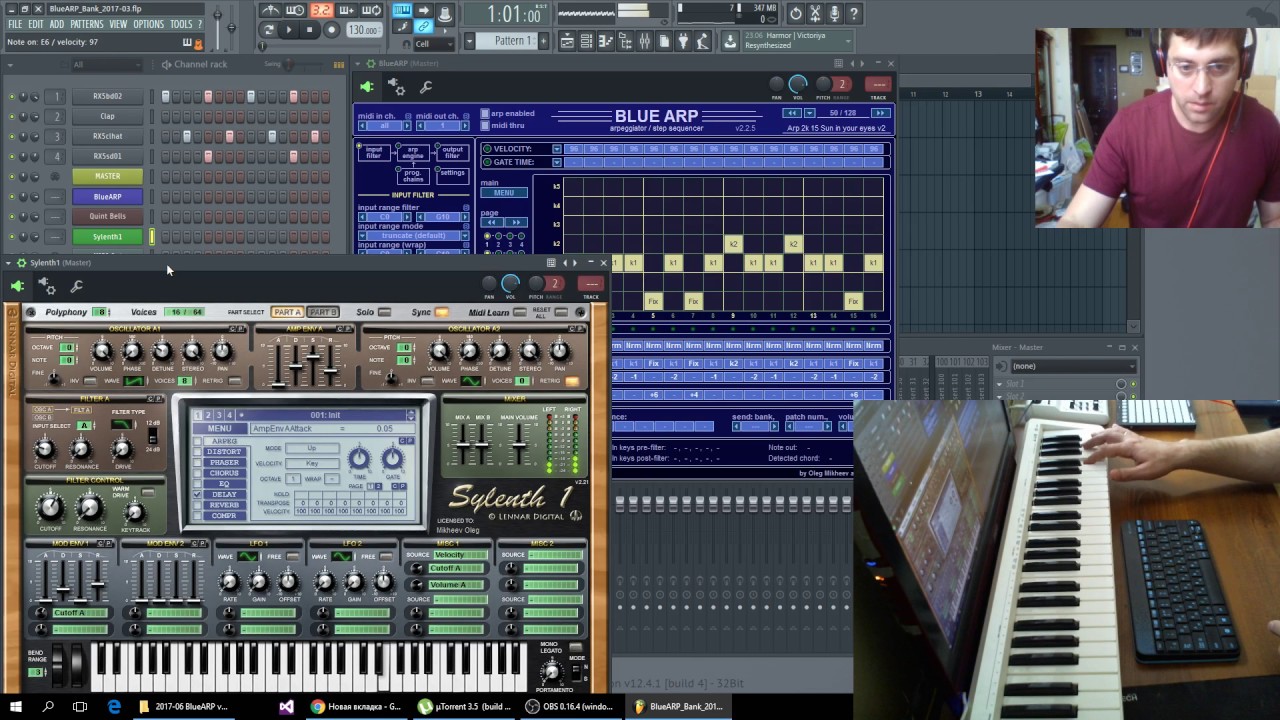Open the playlist view icon
The height and width of the screenshot is (720, 1280).
(567, 41)
